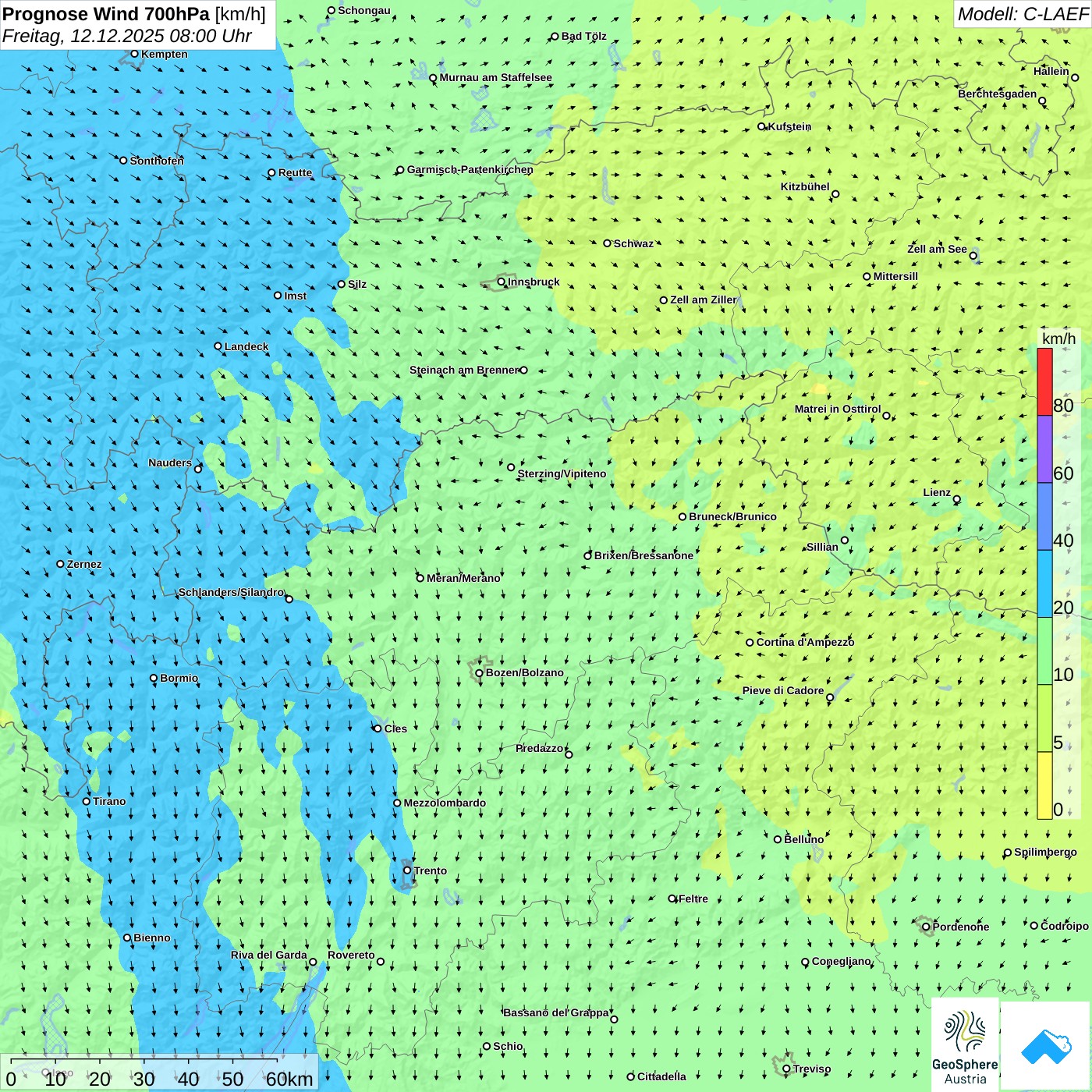The image size is (1092, 1092).
Task: Click the 'Berchtesgaden' label
Action: pyautogui.click(x=998, y=94)
